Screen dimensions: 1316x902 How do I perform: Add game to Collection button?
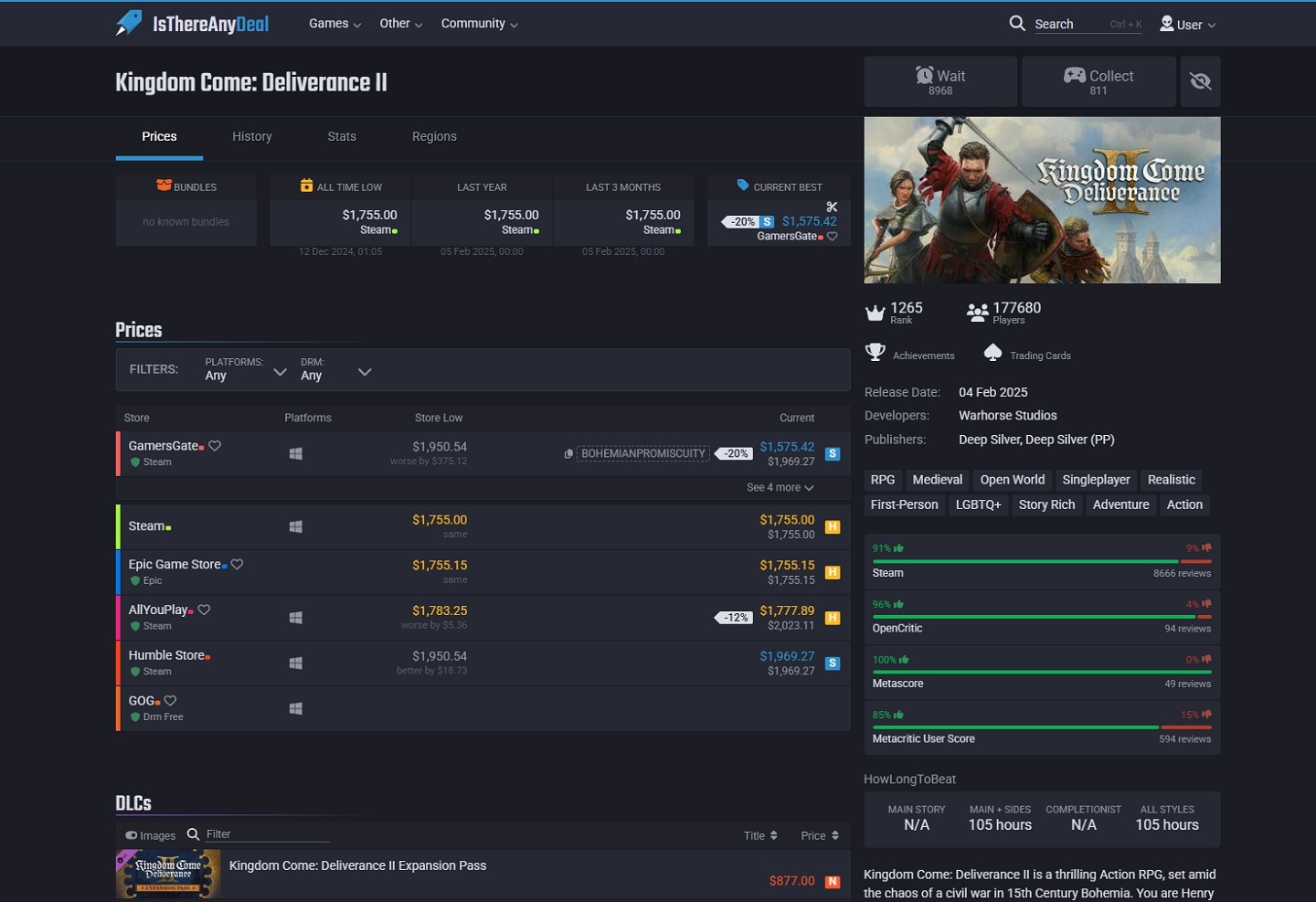click(1098, 81)
